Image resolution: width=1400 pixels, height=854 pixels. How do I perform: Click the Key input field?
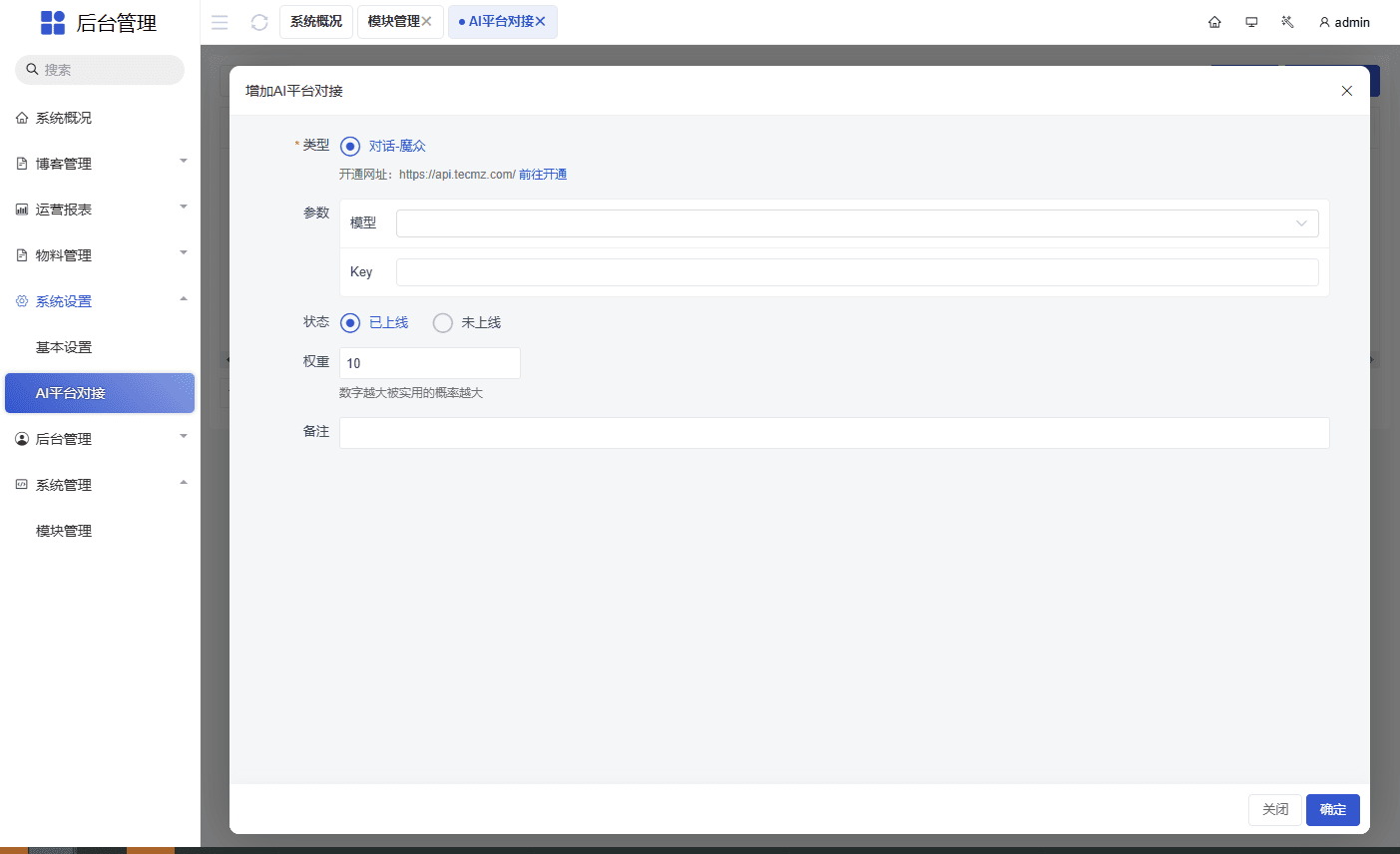(856, 272)
